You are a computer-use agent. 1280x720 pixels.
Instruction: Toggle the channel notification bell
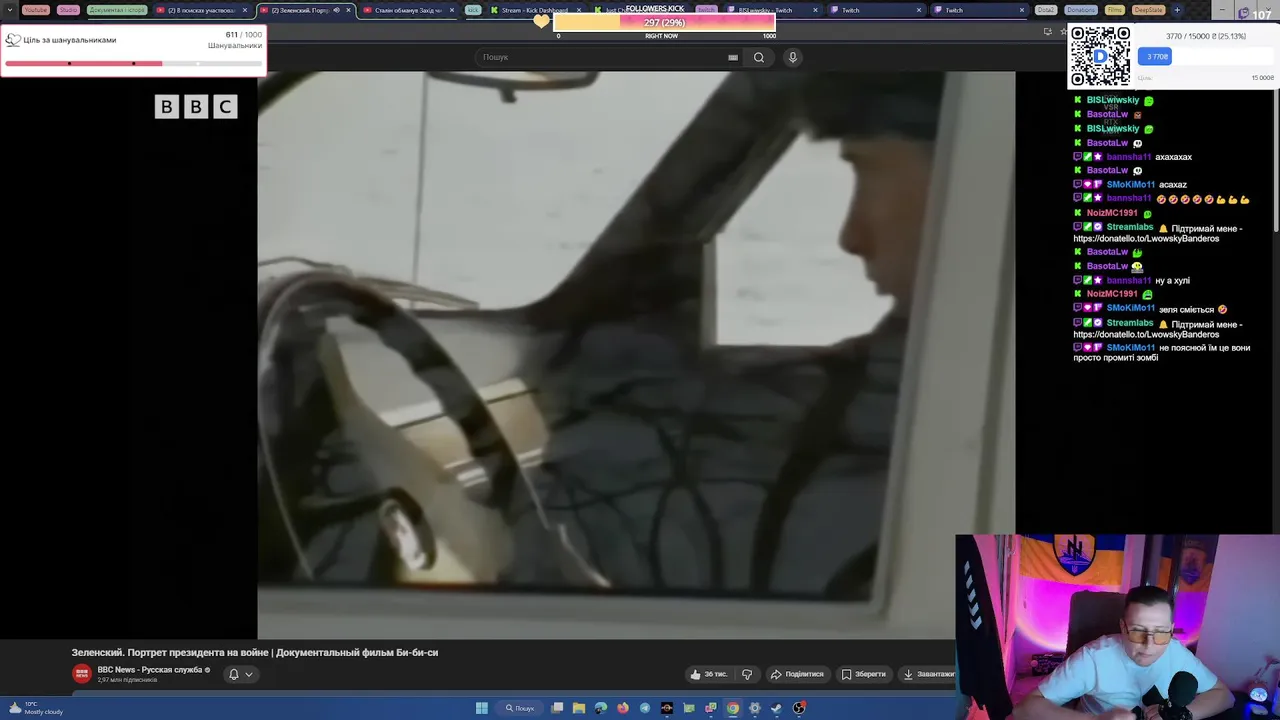(234, 674)
